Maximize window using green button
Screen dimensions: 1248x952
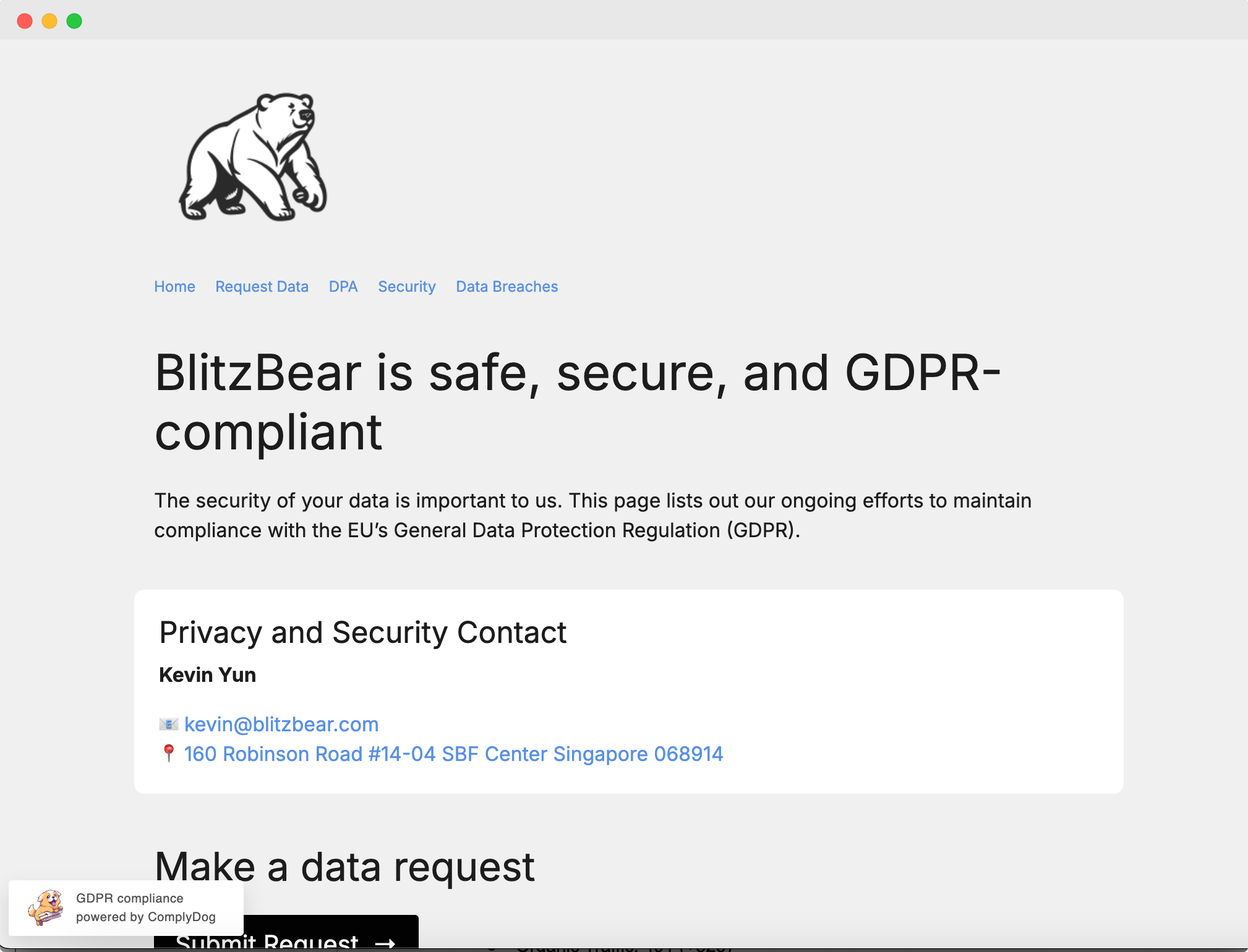tap(74, 21)
